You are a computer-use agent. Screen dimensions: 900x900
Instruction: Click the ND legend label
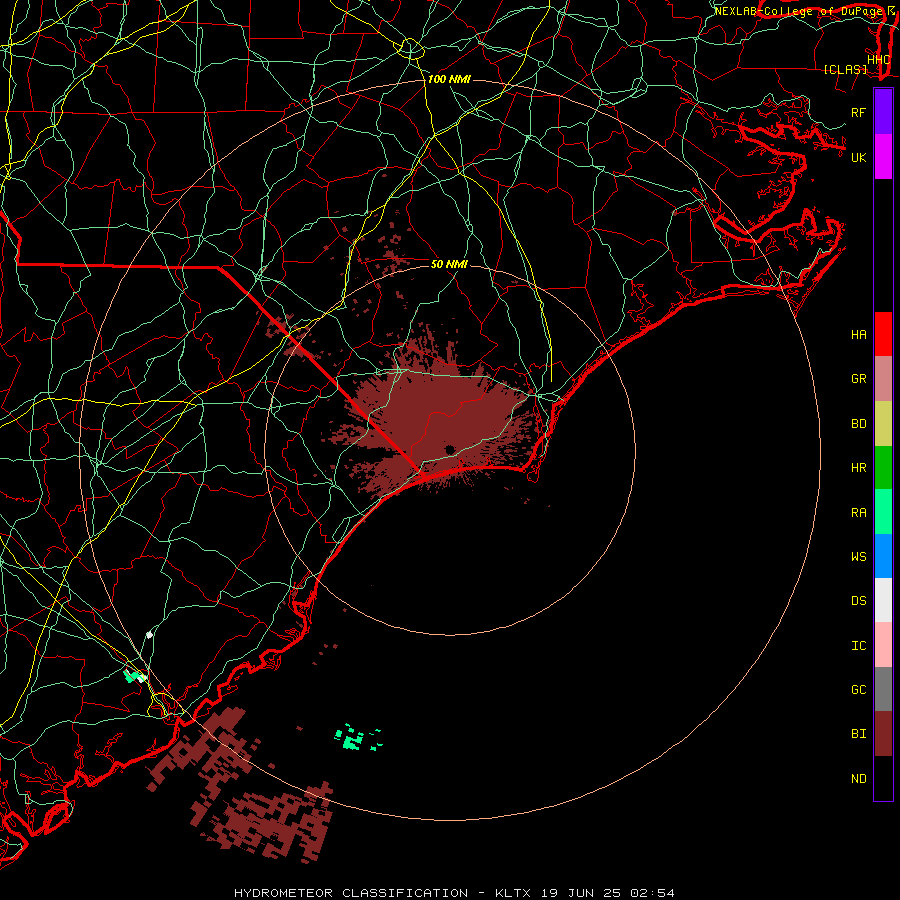pyautogui.click(x=858, y=779)
